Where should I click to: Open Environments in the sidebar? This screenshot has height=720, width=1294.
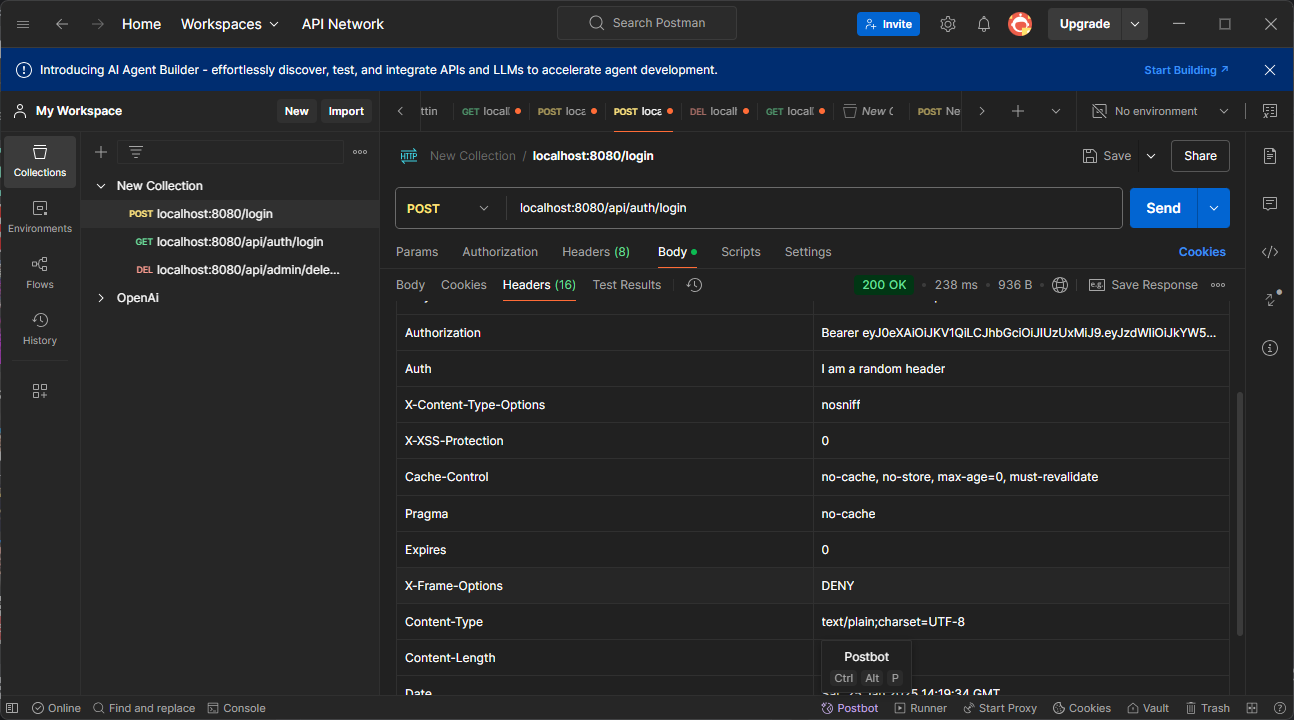40,218
